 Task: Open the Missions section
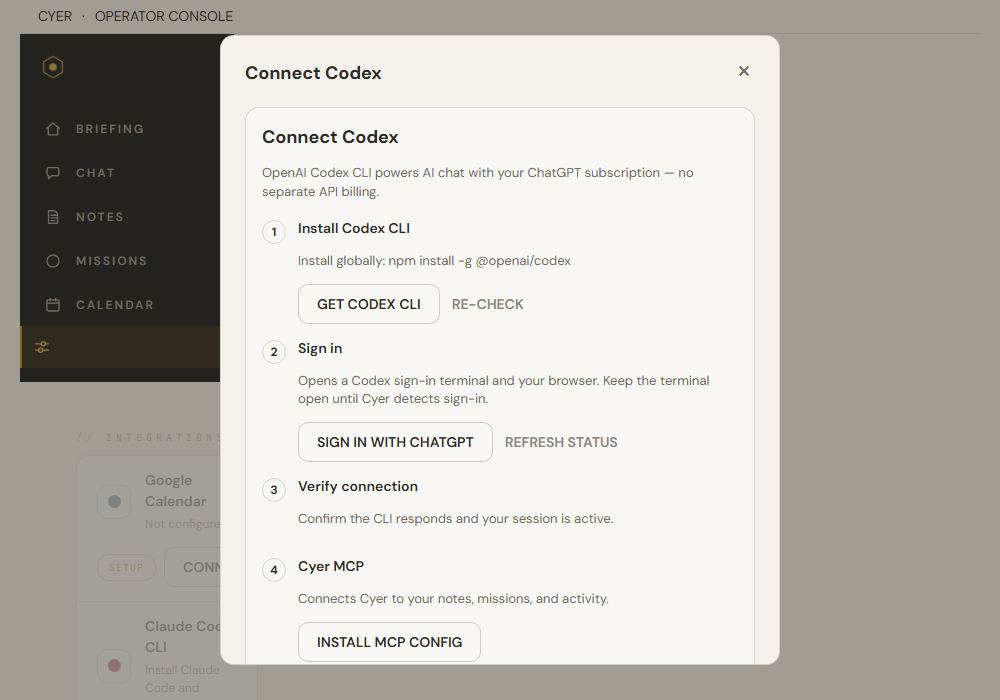[112, 261]
